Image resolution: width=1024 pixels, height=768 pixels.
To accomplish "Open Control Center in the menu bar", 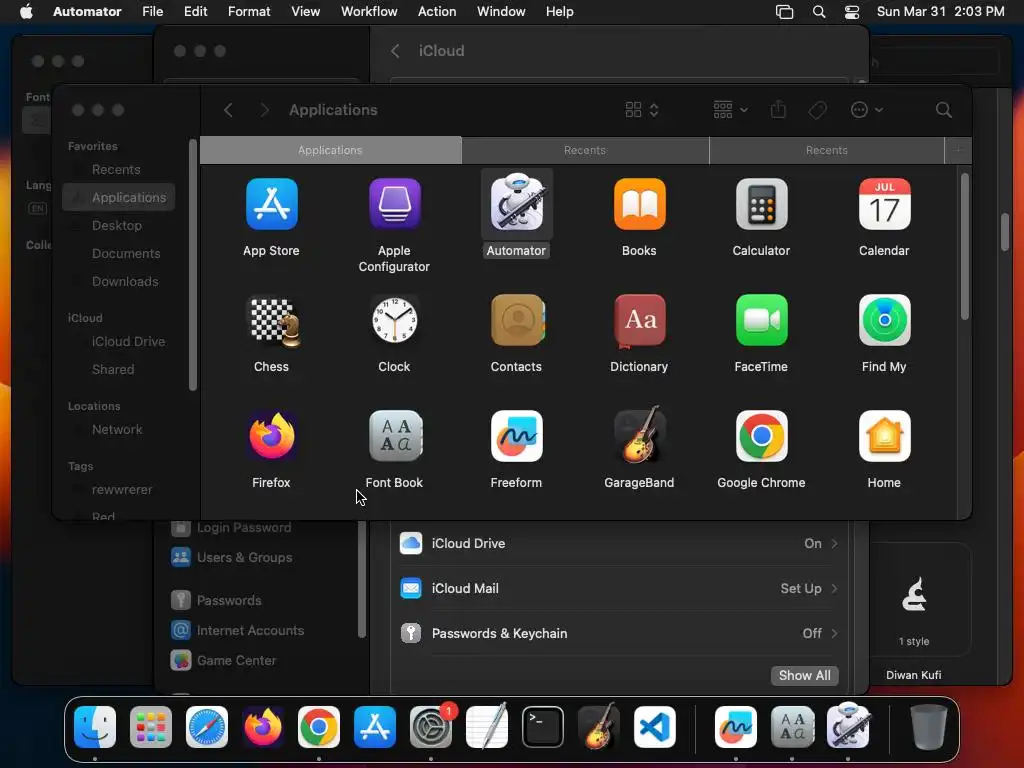I will coord(852,12).
